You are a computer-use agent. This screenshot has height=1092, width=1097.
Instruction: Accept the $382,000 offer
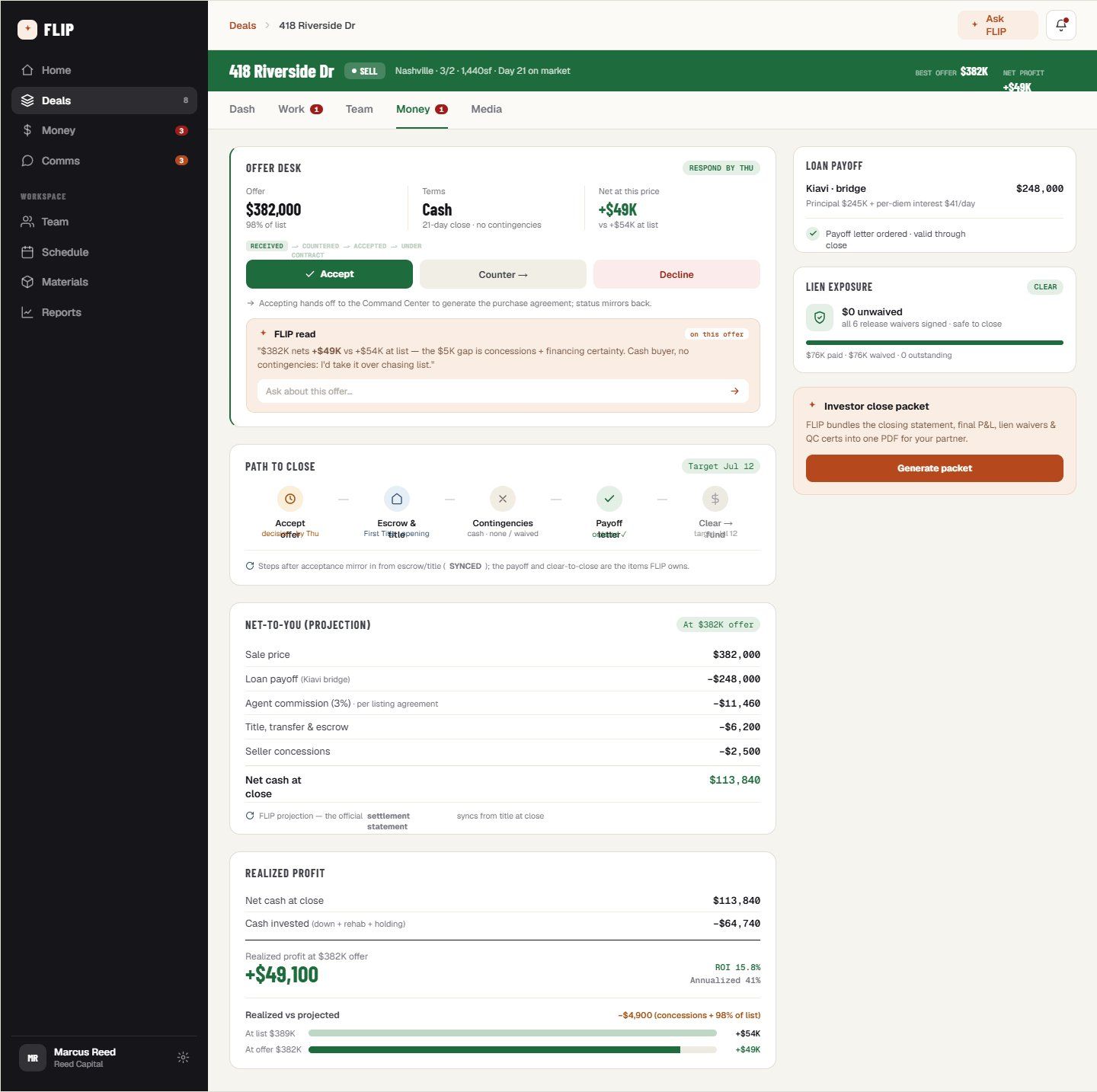[x=329, y=274]
